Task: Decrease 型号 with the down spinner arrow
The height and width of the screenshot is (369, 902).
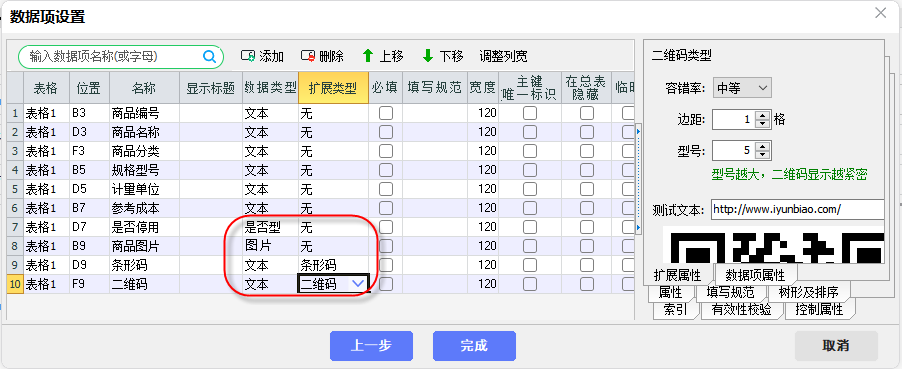Action: pos(763,155)
